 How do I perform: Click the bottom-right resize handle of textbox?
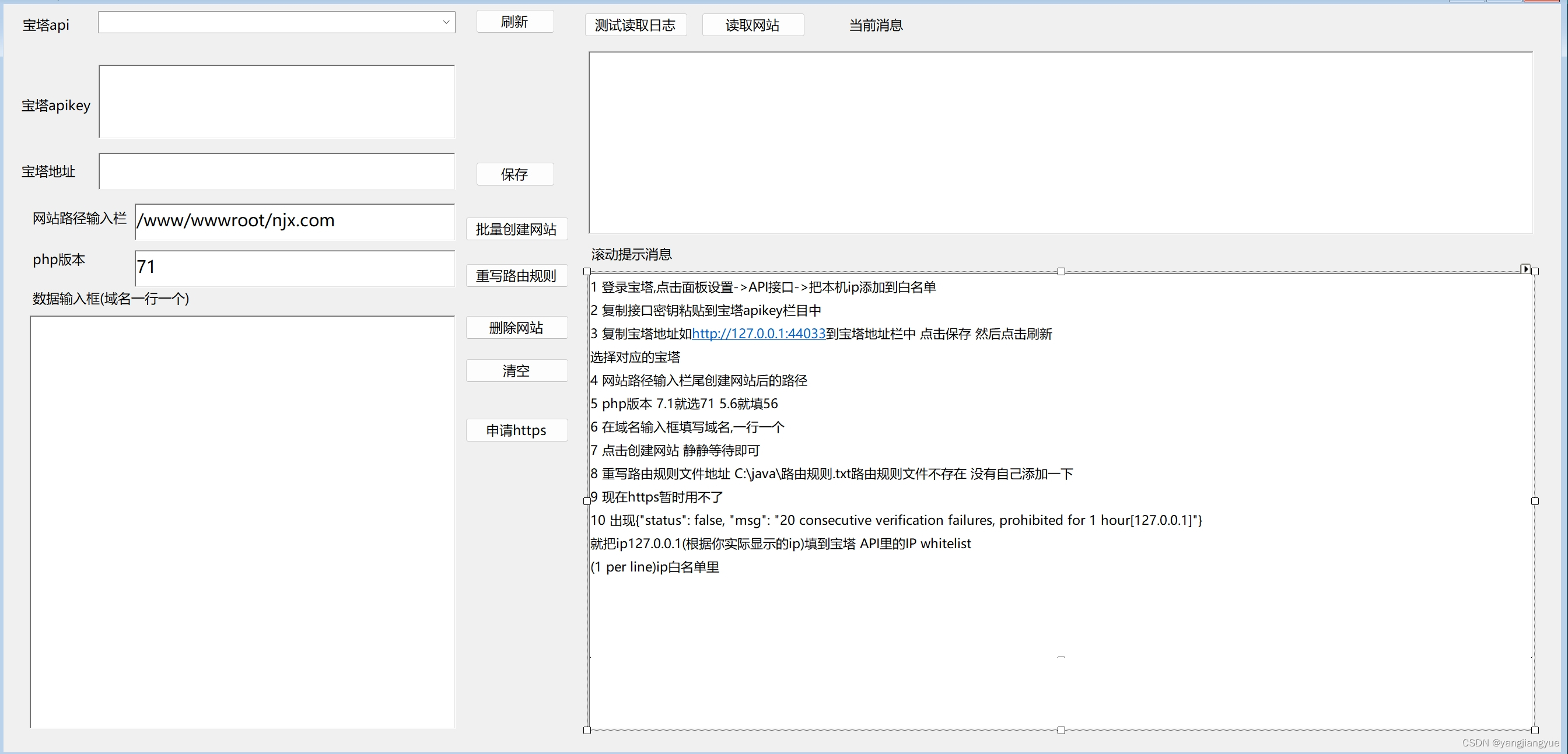tap(1535, 730)
